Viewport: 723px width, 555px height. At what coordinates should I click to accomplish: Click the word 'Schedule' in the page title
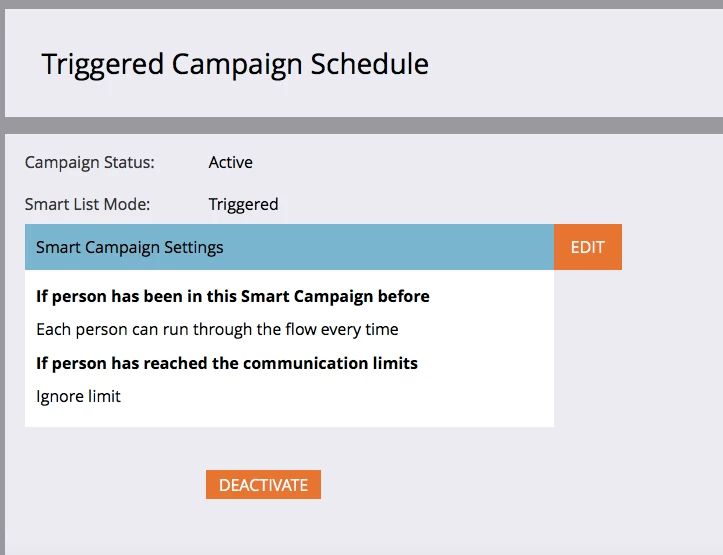pyautogui.click(x=369, y=64)
